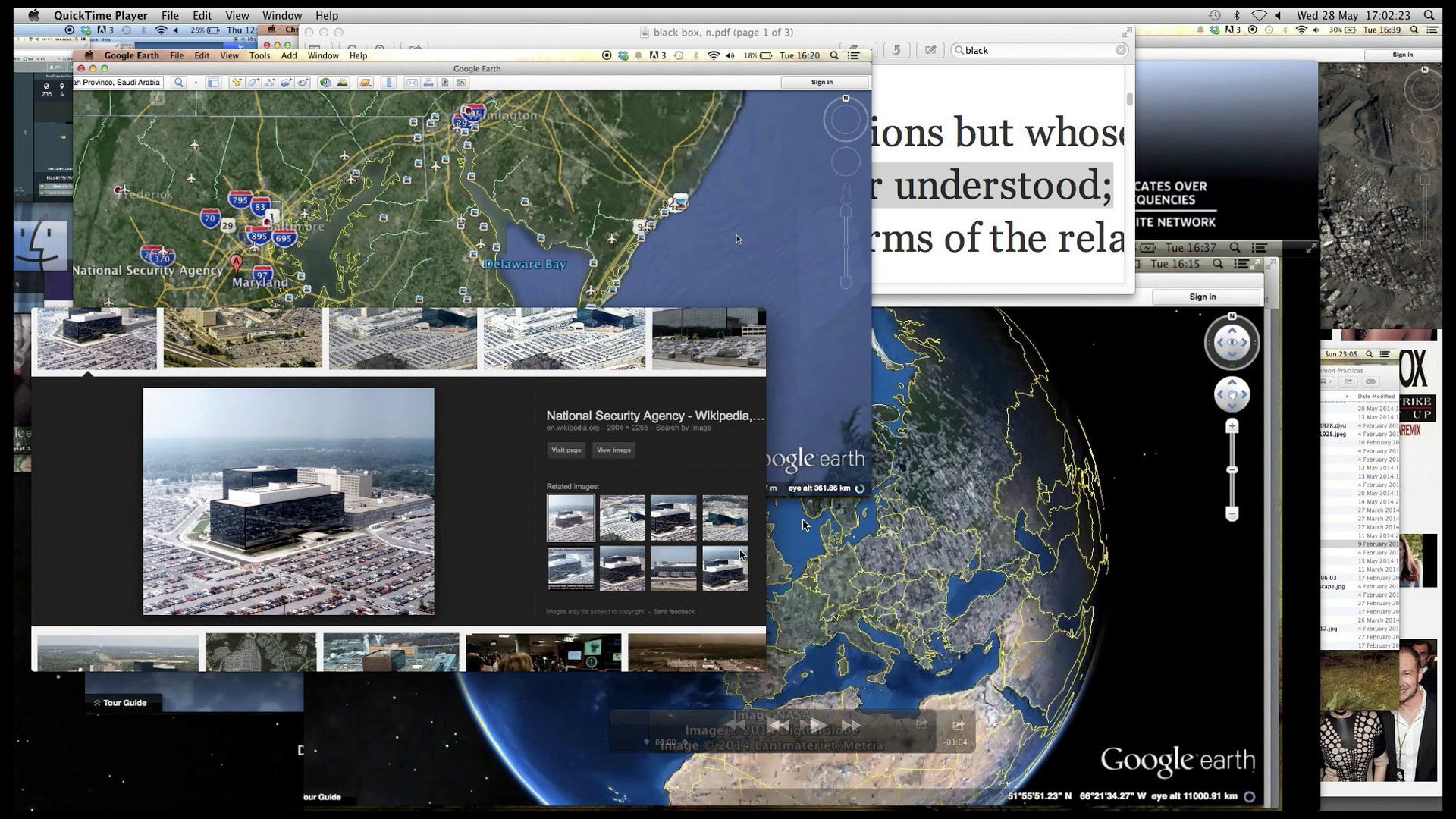Click National Security Agency - Wikipedia title link
Screen dimensions: 1456x819
655,416
